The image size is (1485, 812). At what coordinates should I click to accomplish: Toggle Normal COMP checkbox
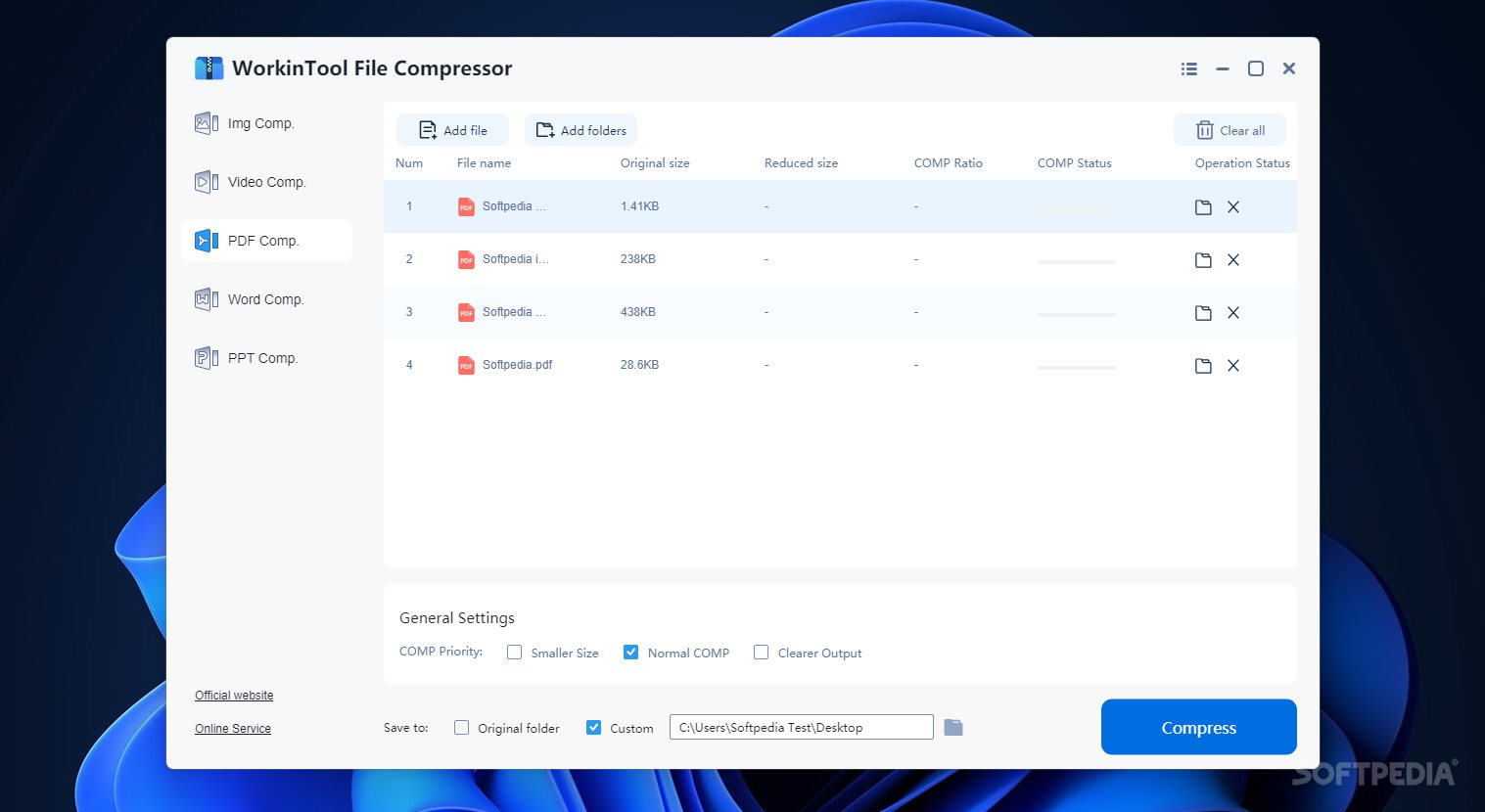click(x=631, y=653)
